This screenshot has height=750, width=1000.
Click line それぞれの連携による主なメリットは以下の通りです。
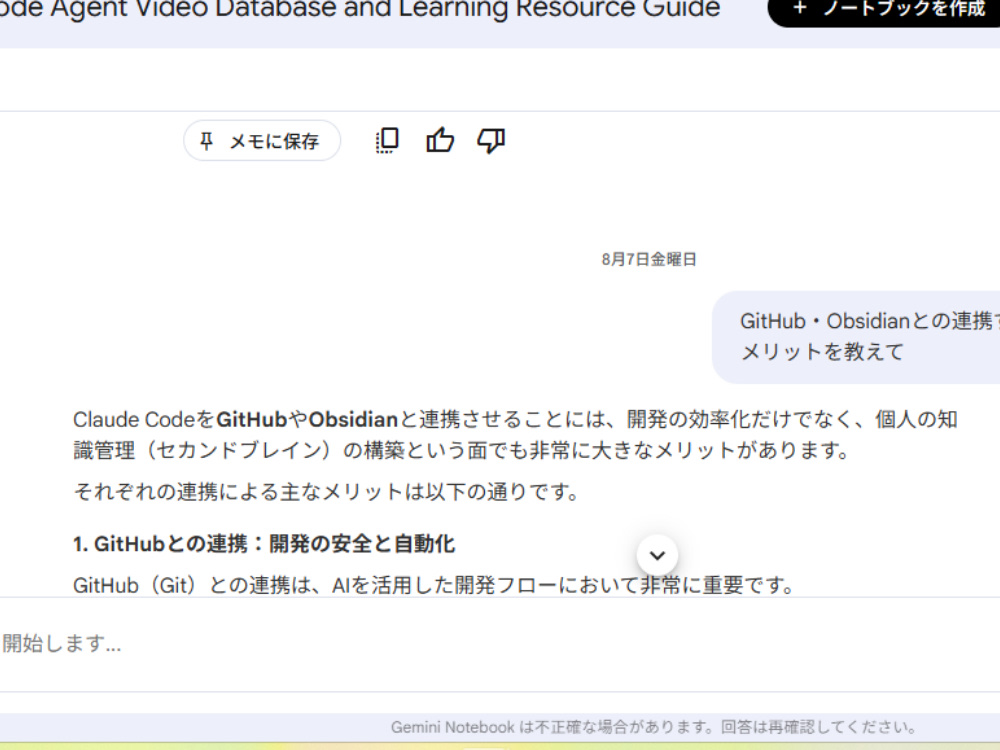pyautogui.click(x=327, y=492)
